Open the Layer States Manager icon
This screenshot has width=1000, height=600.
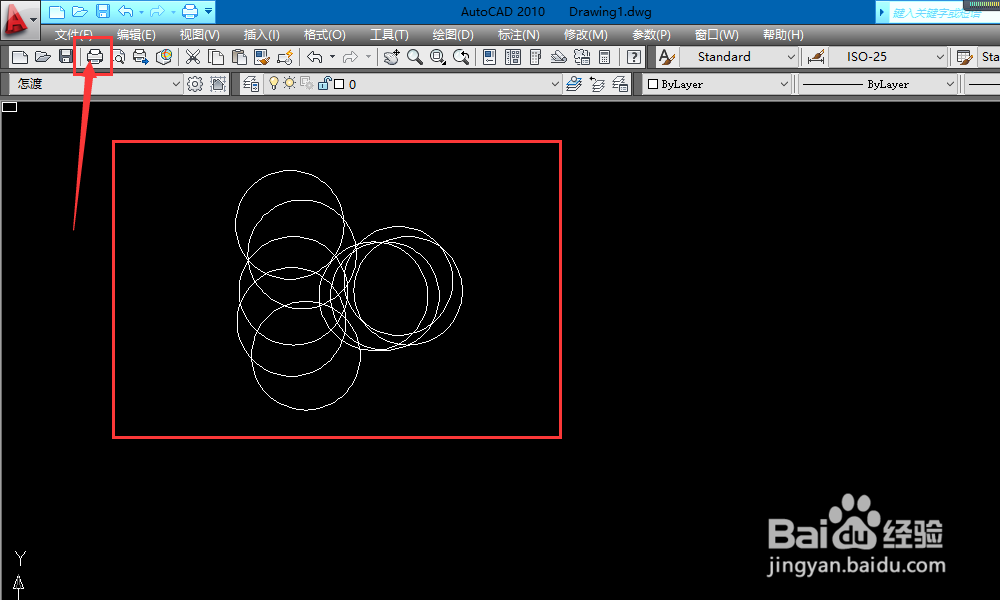pos(620,84)
